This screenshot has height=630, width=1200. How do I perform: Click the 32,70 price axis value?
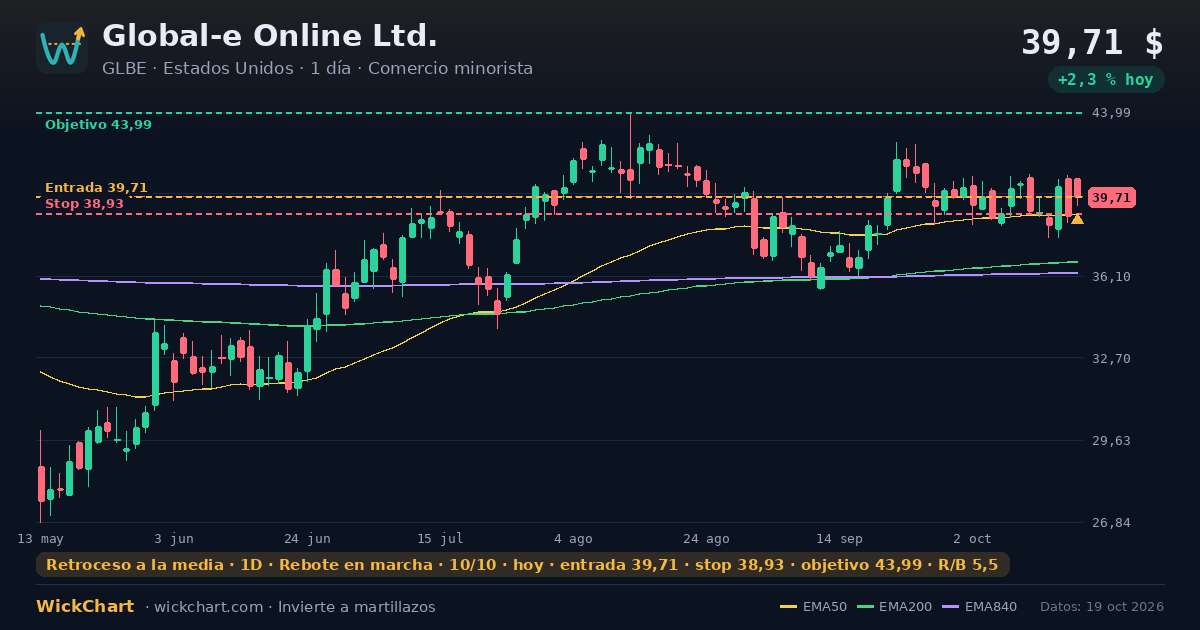[1111, 358]
